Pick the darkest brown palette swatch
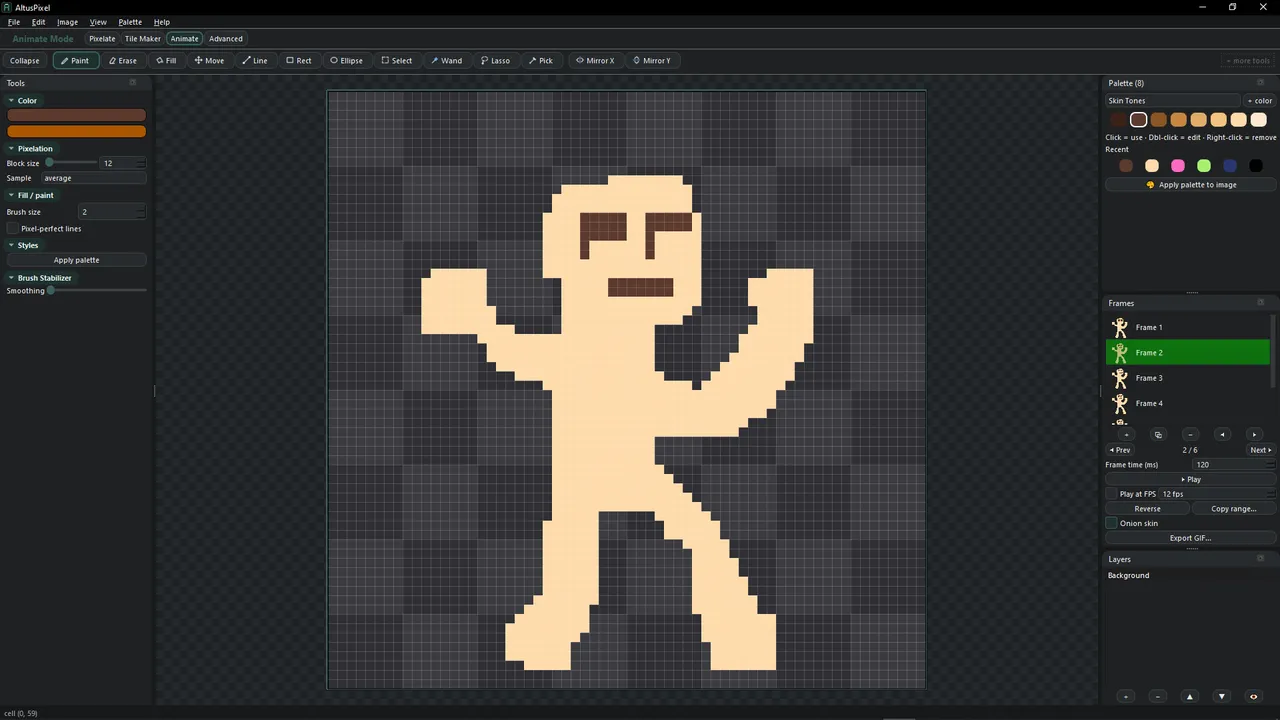The width and height of the screenshot is (1280, 720). click(1118, 120)
